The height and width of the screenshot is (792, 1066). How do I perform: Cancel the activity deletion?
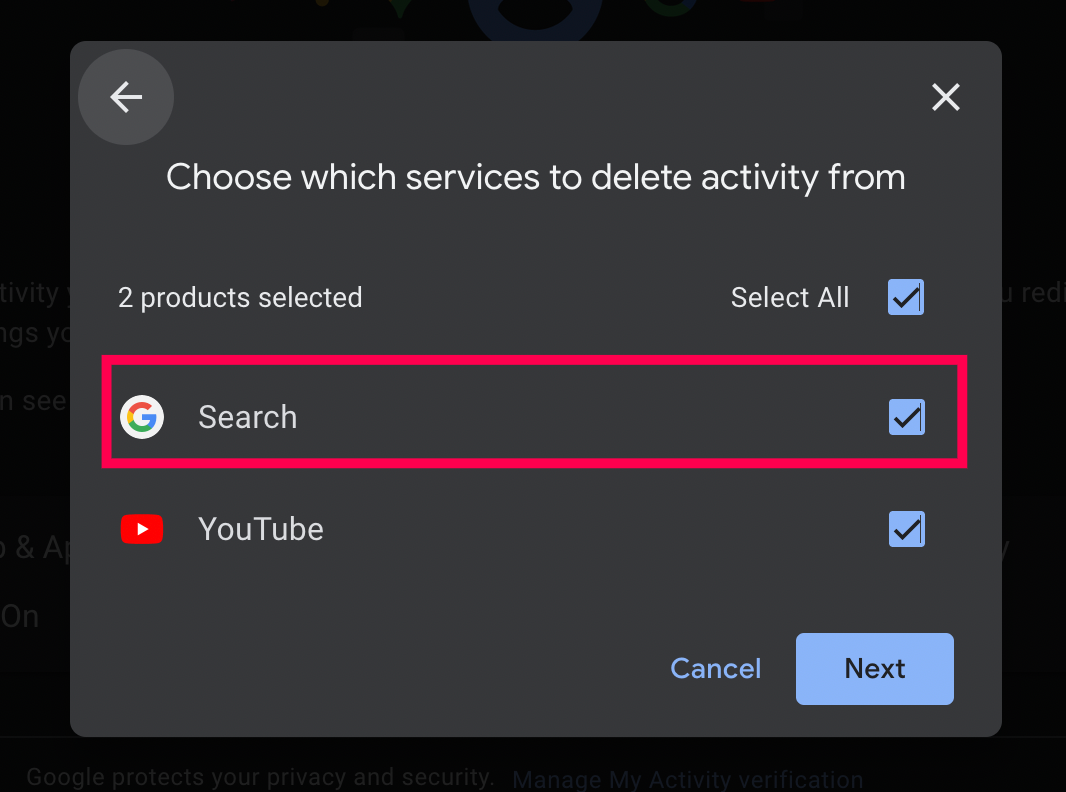[715, 668]
